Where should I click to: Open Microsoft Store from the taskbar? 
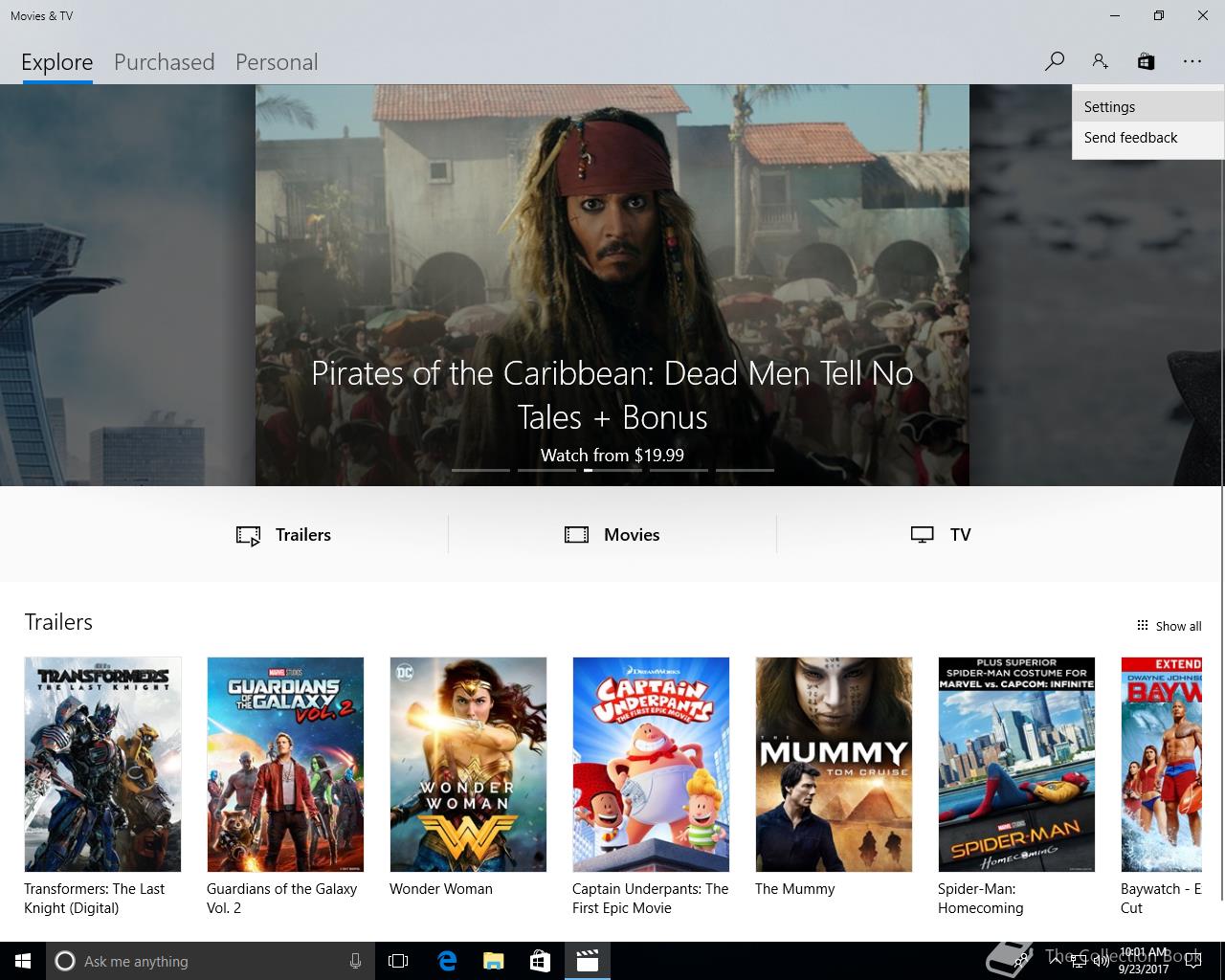pos(540,961)
